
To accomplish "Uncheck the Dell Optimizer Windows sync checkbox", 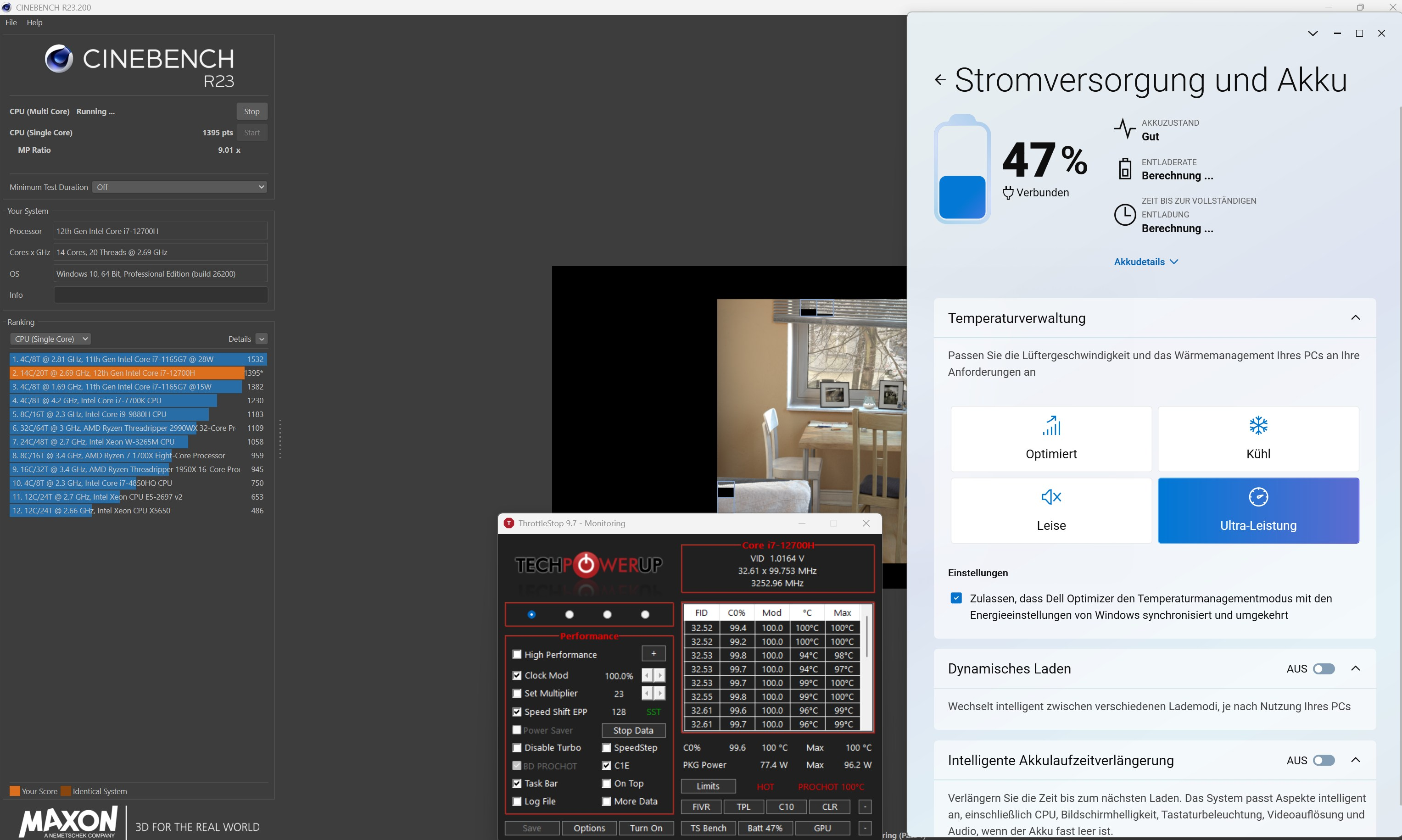I will click(956, 598).
